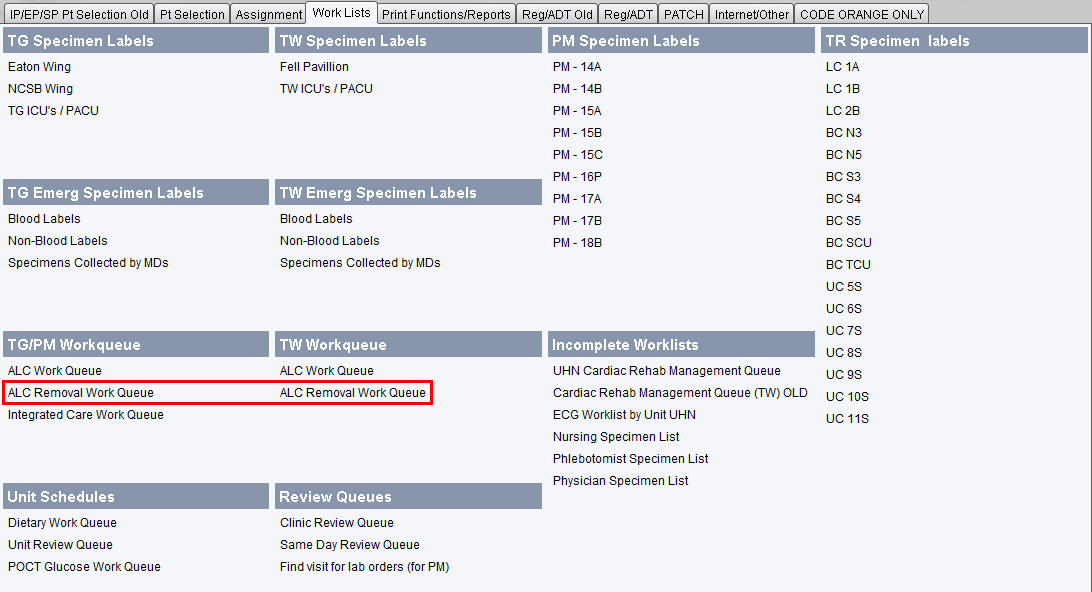Open ECG Worklist by Unit UHN
This screenshot has height=592, width=1092.
click(624, 415)
